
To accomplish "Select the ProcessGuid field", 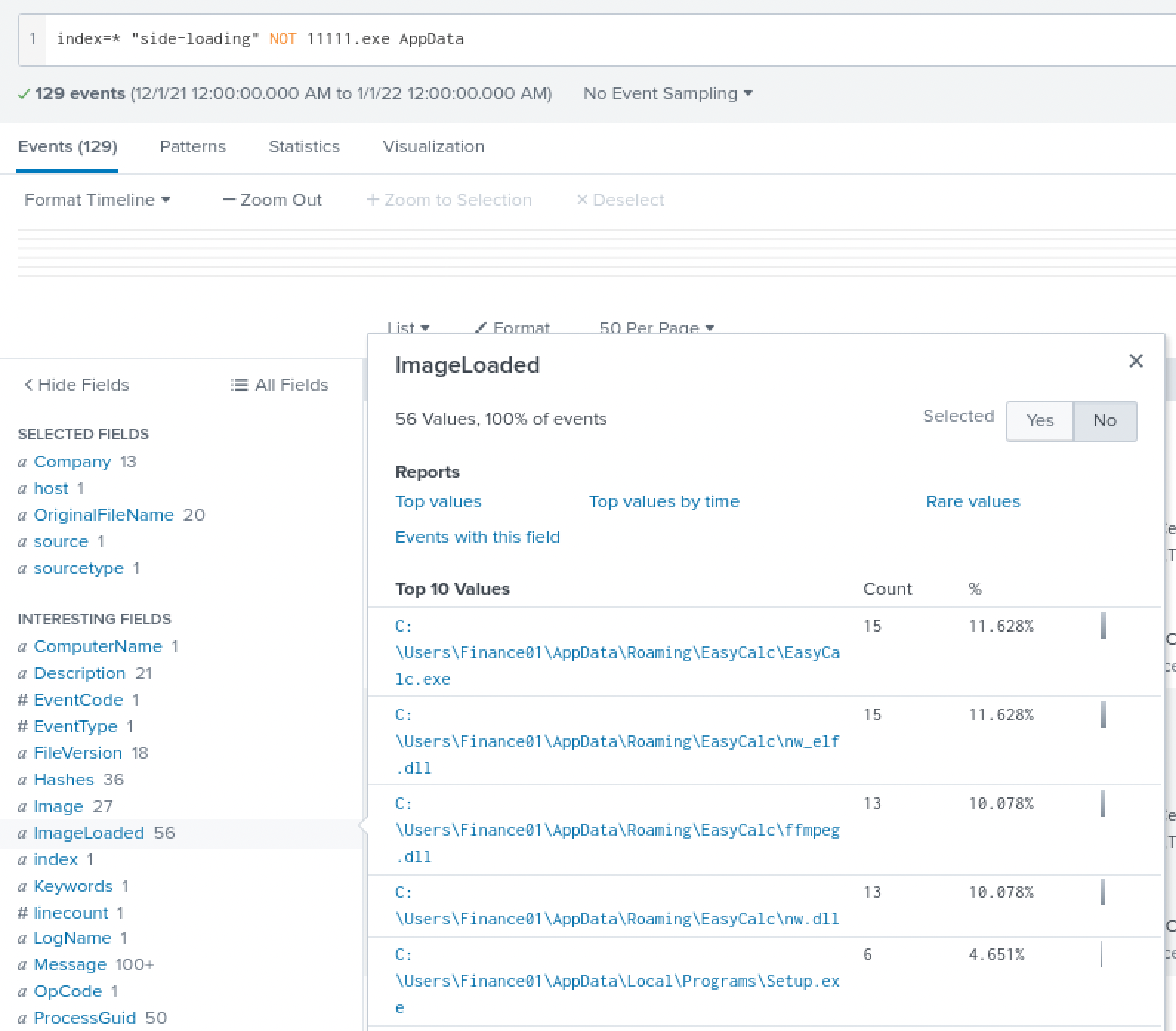I will point(84,1018).
